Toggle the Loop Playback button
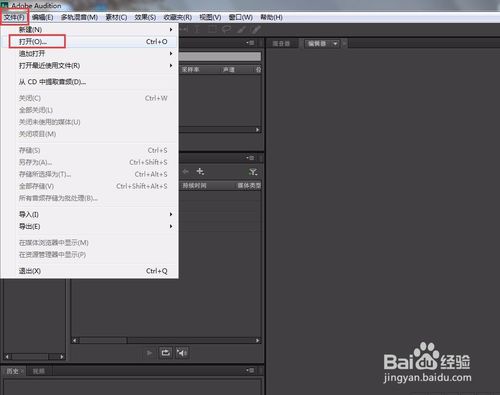This screenshot has height=395, width=500. [166, 352]
